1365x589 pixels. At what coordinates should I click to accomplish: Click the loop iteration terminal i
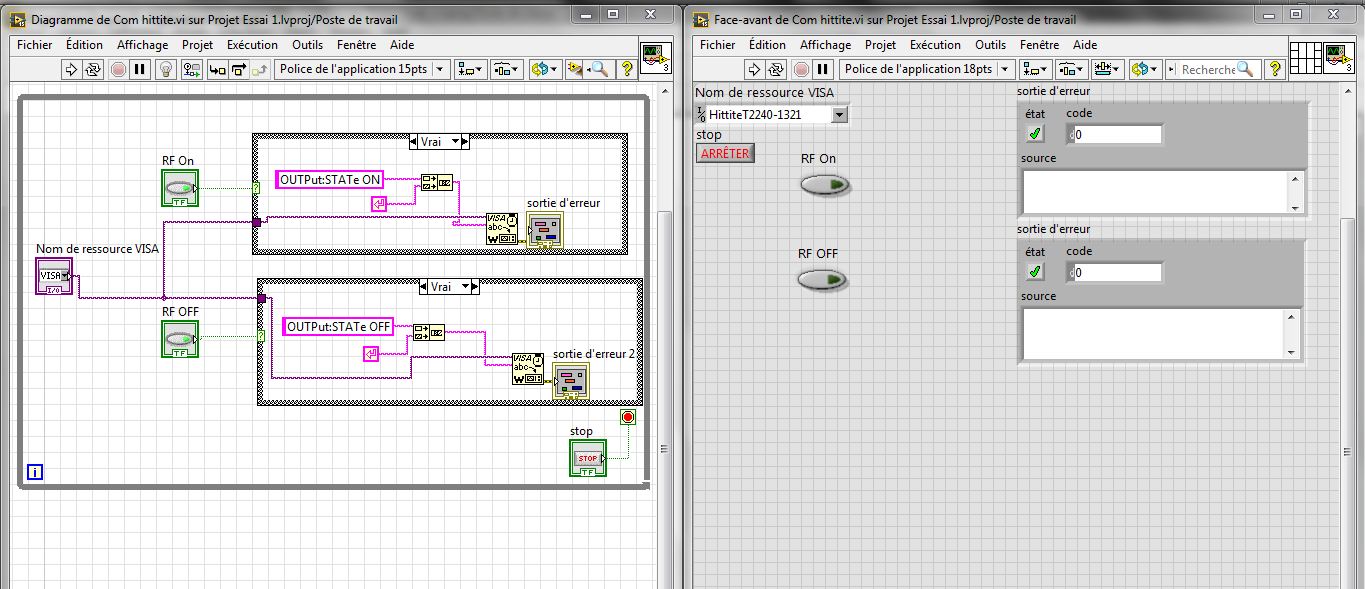point(35,472)
